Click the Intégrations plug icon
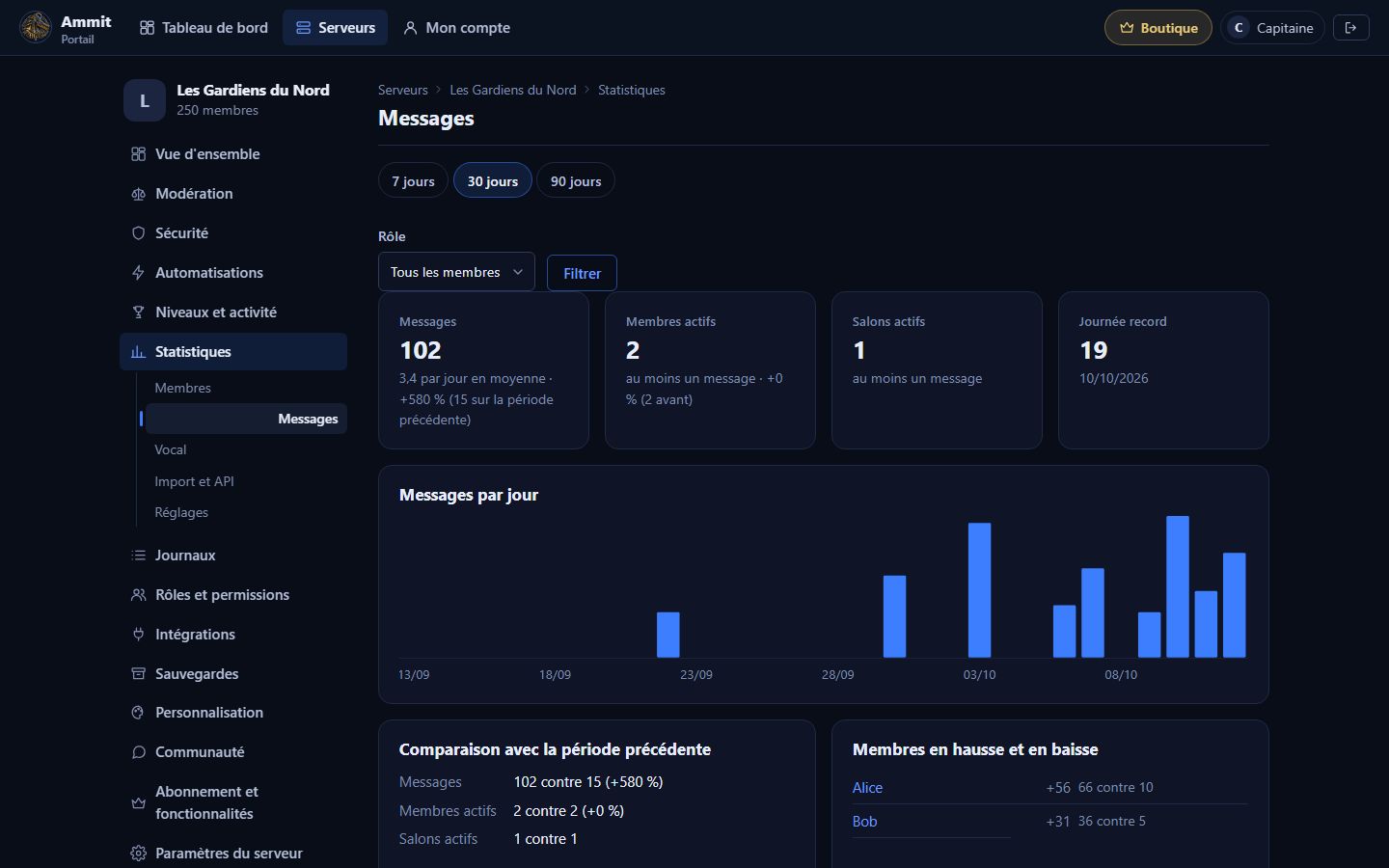The image size is (1389, 868). pos(138,635)
